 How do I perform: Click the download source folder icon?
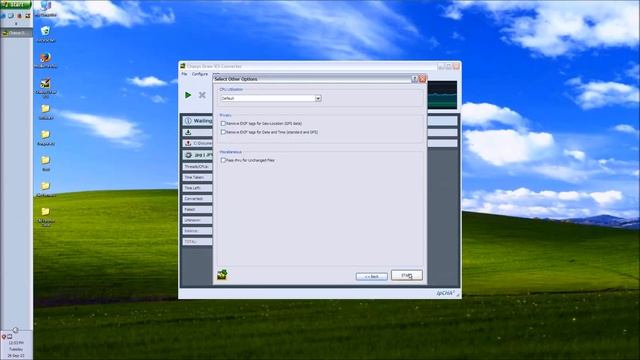click(188, 132)
